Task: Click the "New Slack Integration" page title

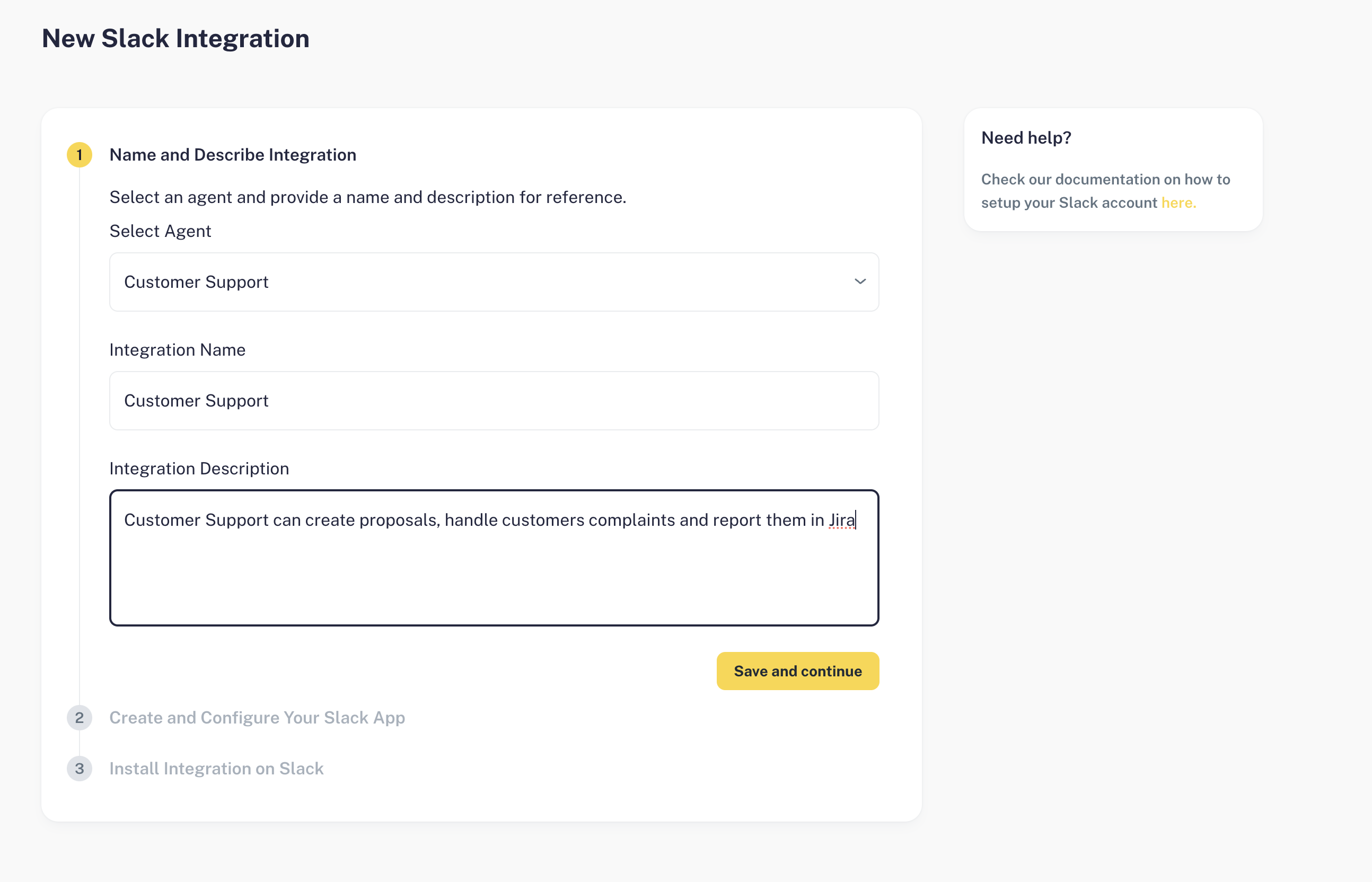Action: [175, 38]
